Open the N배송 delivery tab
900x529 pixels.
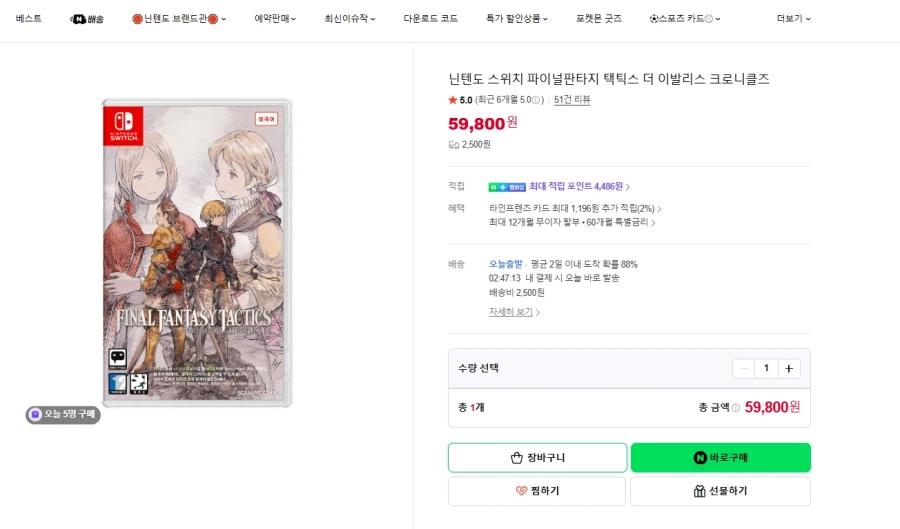click(x=86, y=19)
